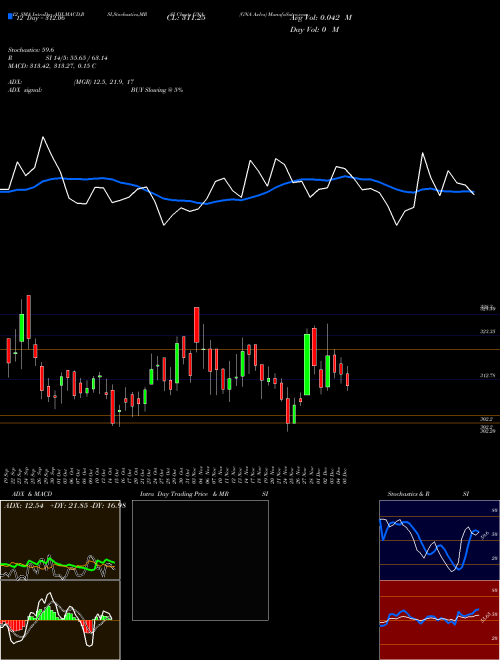
Task: Click the 'Stochastics & R' panel title
Action: coord(409,494)
